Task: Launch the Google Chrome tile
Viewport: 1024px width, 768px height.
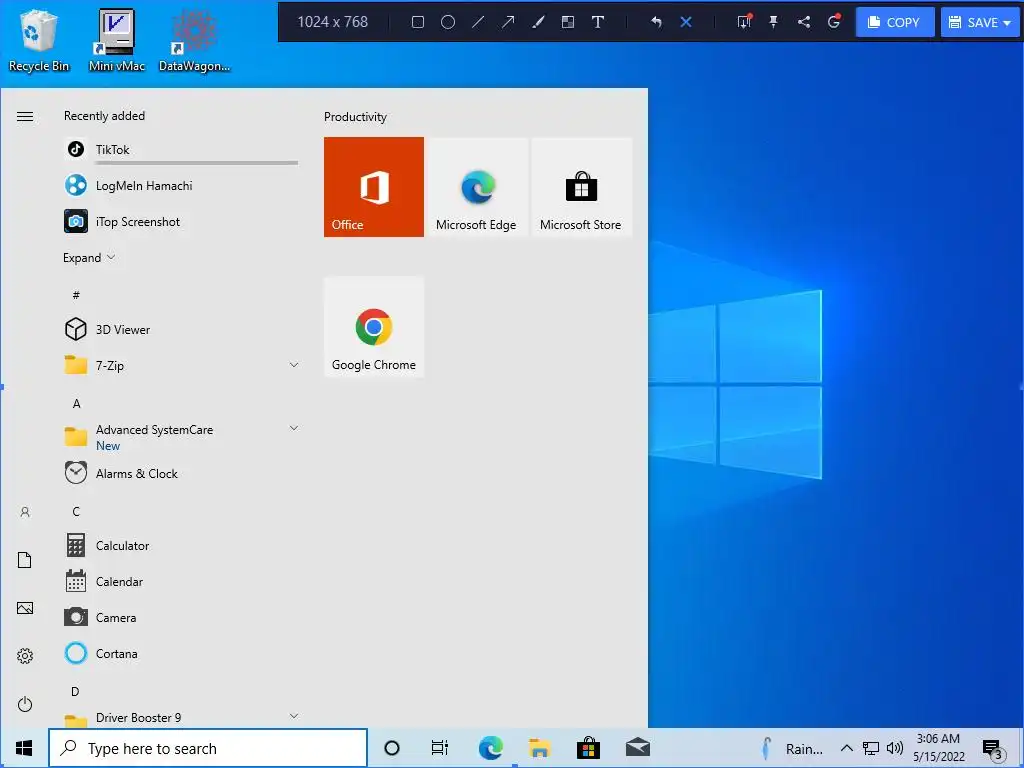Action: point(374,327)
